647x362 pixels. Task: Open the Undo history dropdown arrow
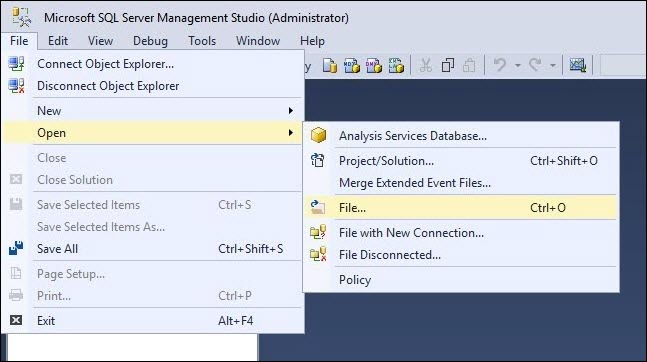coord(517,65)
